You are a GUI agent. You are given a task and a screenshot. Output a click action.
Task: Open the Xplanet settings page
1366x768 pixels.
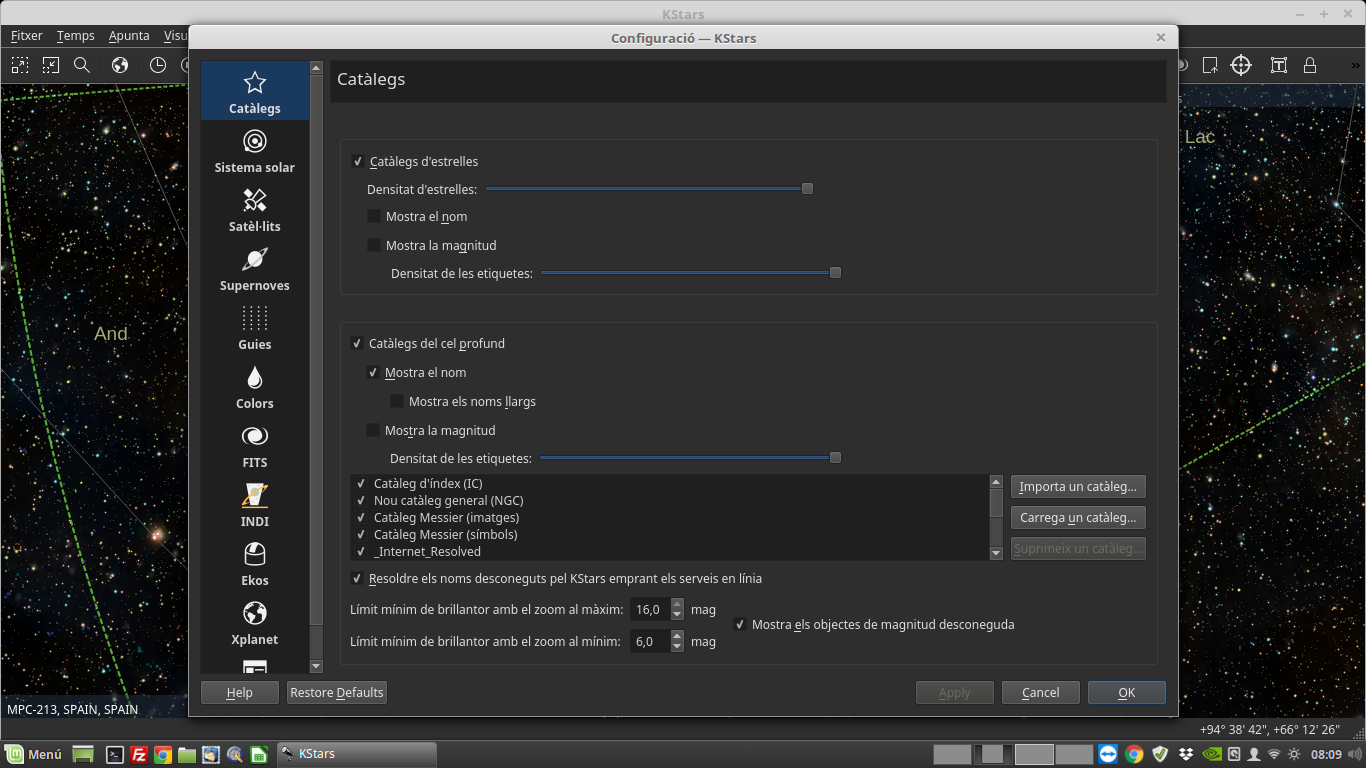click(255, 623)
